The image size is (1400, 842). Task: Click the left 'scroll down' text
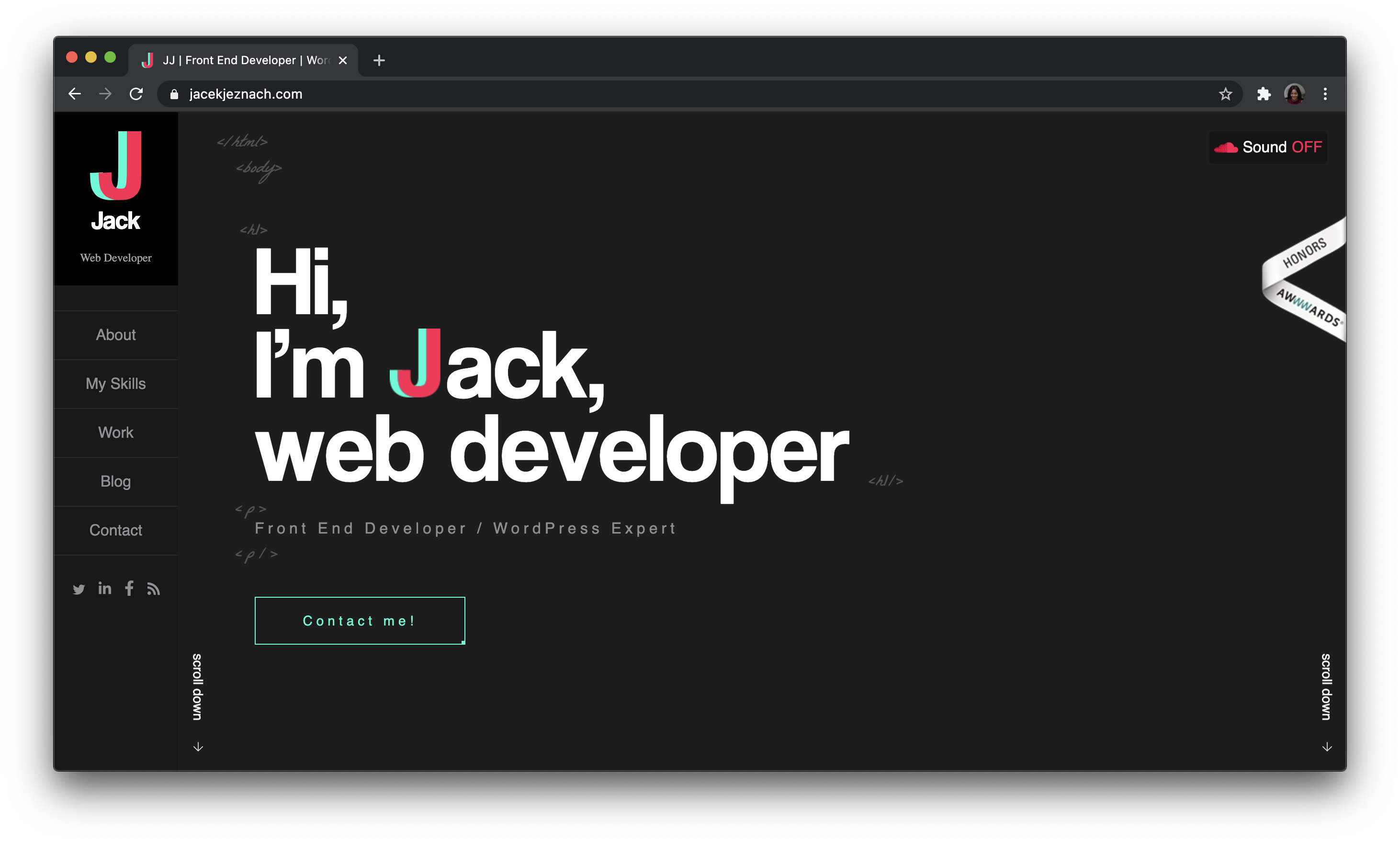coord(197,686)
